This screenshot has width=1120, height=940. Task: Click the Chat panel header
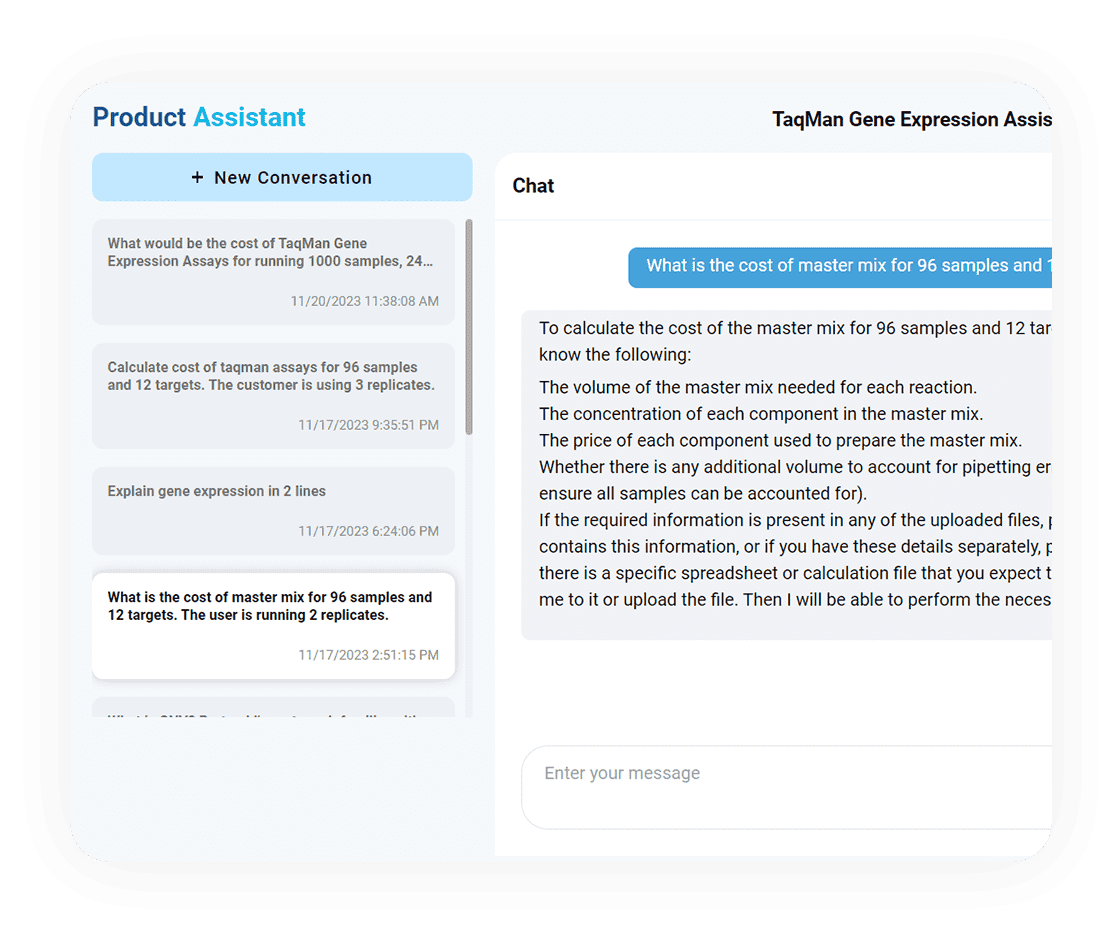pos(533,186)
